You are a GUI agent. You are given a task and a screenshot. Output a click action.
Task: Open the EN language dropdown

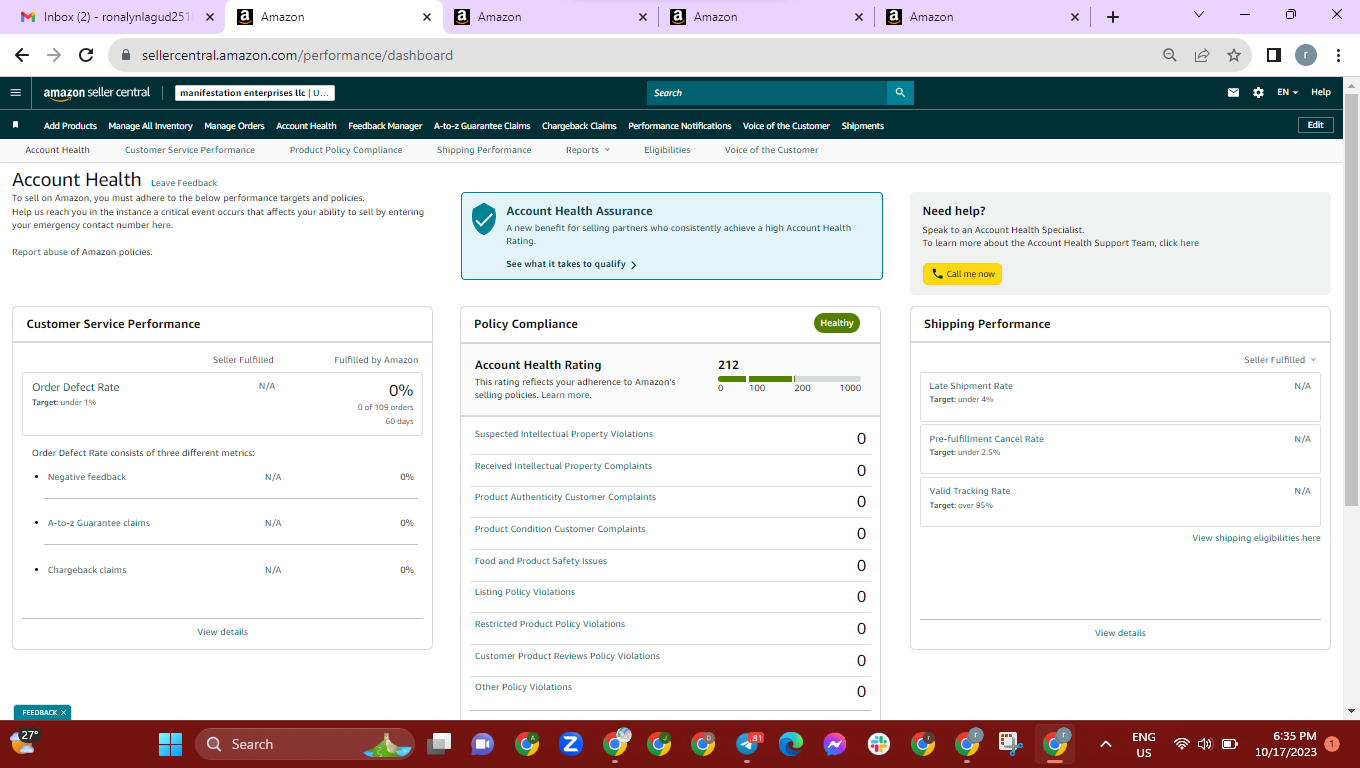(x=1287, y=92)
